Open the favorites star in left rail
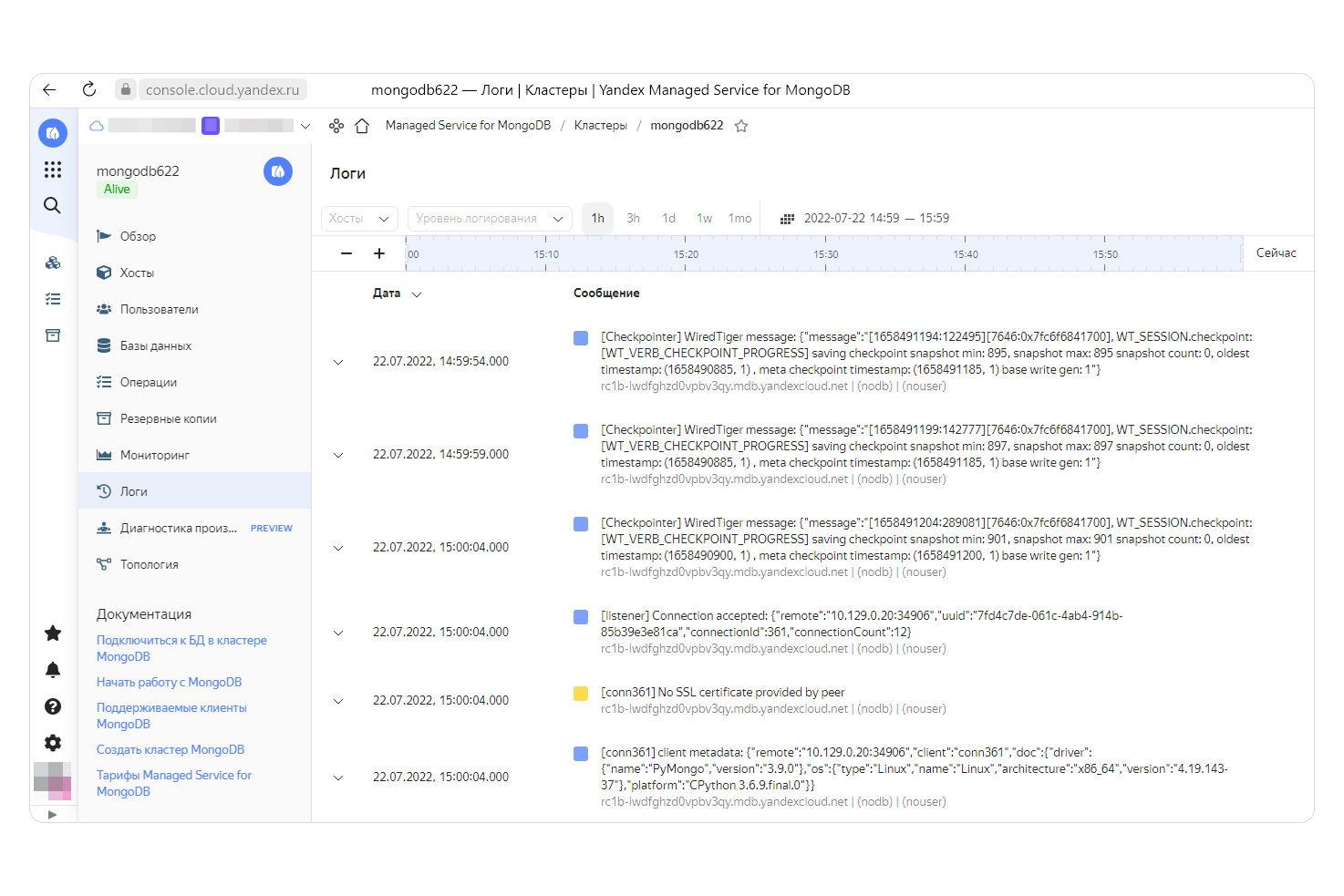 pyautogui.click(x=53, y=633)
